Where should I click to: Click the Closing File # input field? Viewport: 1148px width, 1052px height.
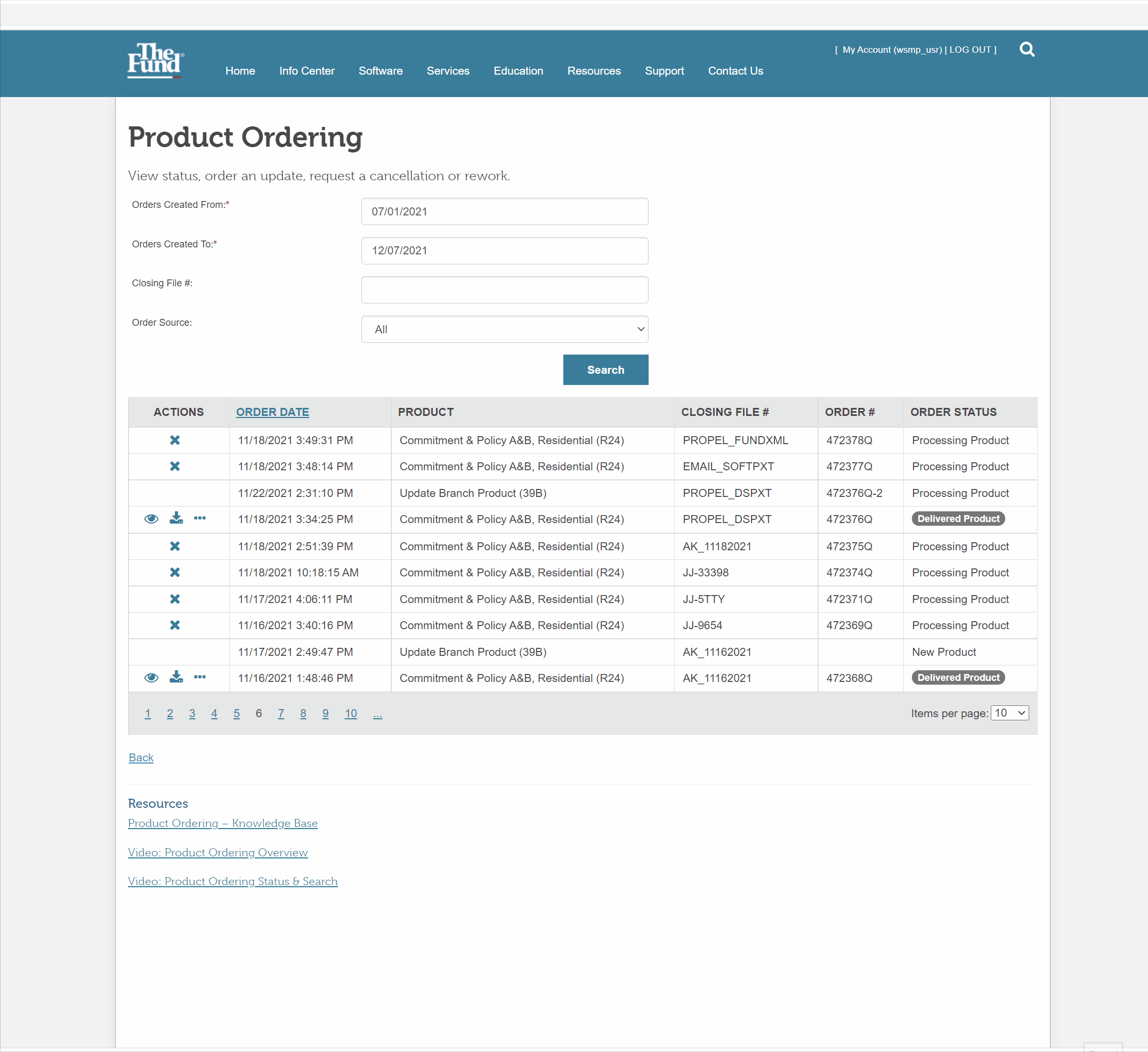[x=505, y=290]
